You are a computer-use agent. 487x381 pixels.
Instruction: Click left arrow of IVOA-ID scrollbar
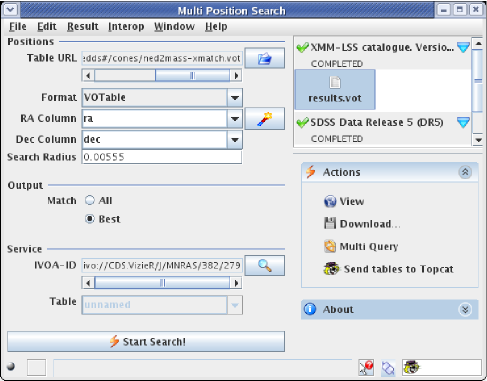point(88,283)
